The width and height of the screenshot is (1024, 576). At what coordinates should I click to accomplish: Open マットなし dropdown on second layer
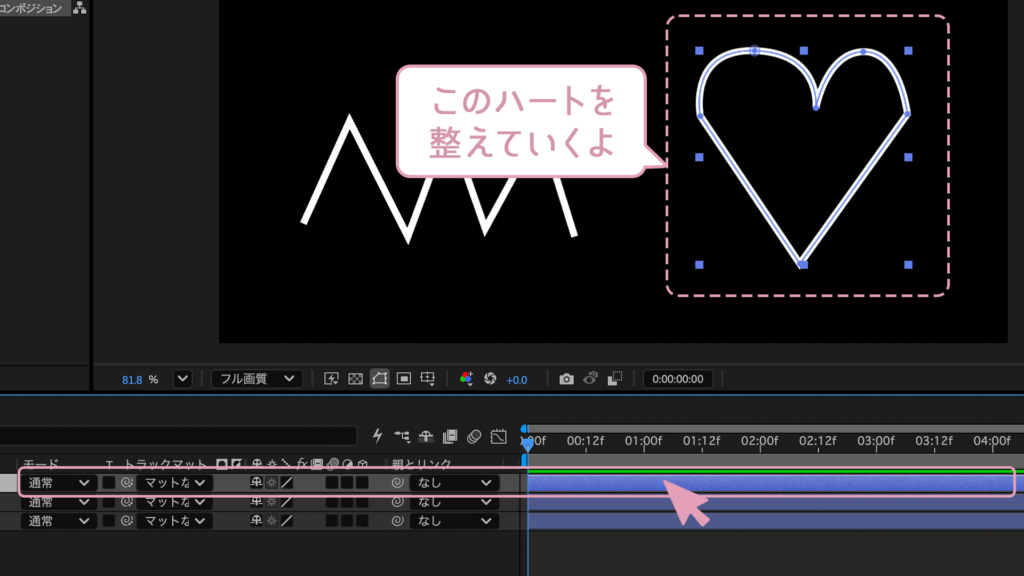pyautogui.click(x=174, y=502)
